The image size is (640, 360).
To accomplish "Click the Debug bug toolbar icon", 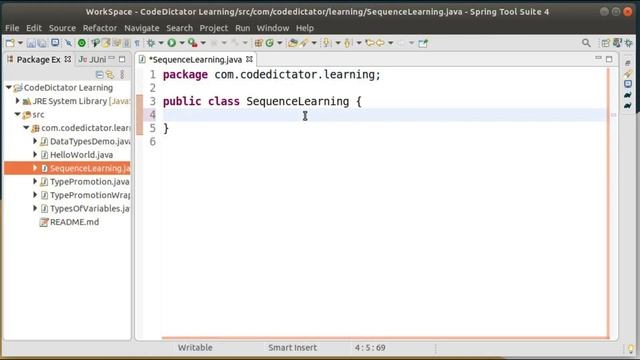I will click(151, 43).
